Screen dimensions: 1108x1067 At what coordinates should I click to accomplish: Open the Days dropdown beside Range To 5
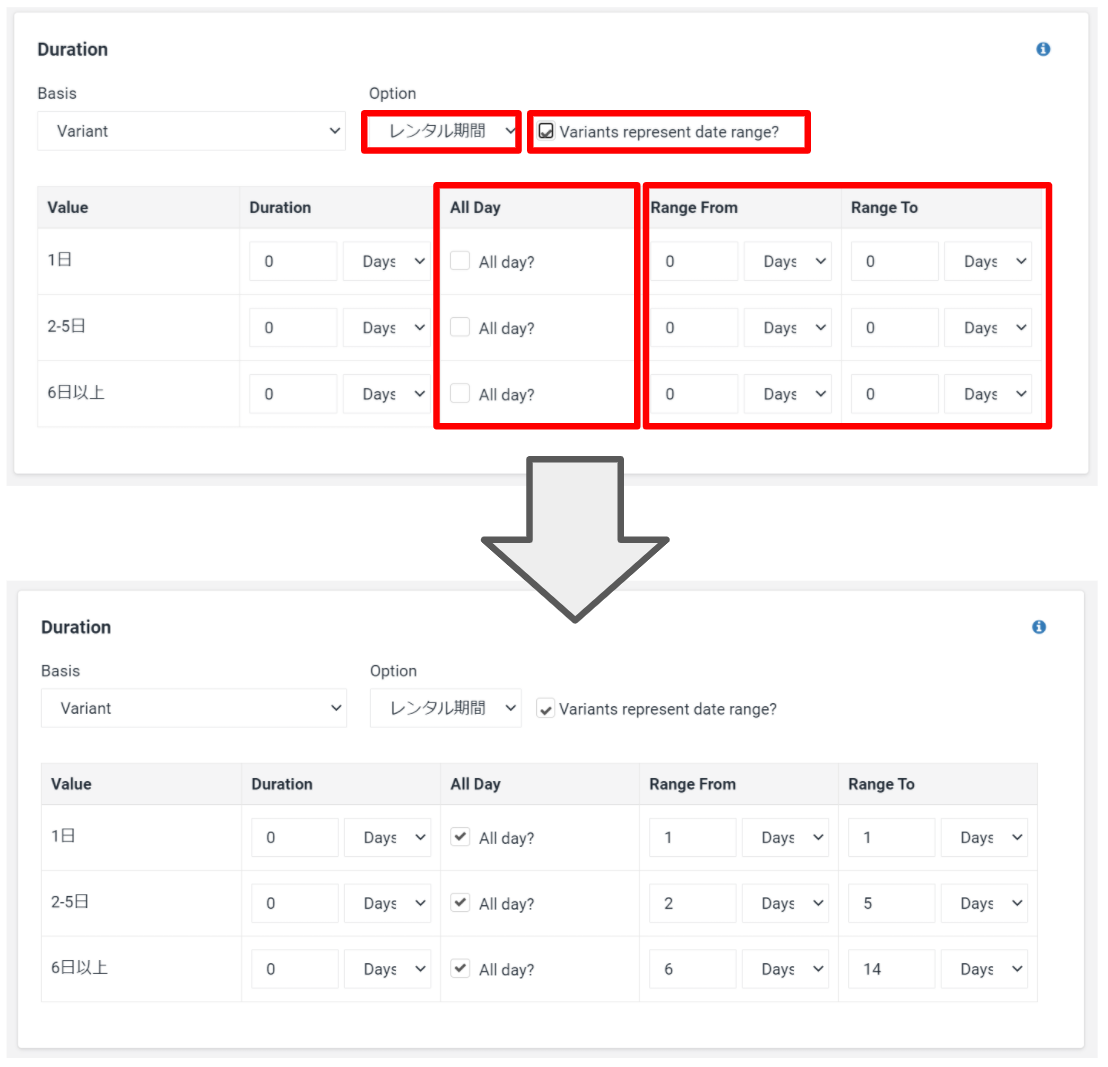[984, 903]
